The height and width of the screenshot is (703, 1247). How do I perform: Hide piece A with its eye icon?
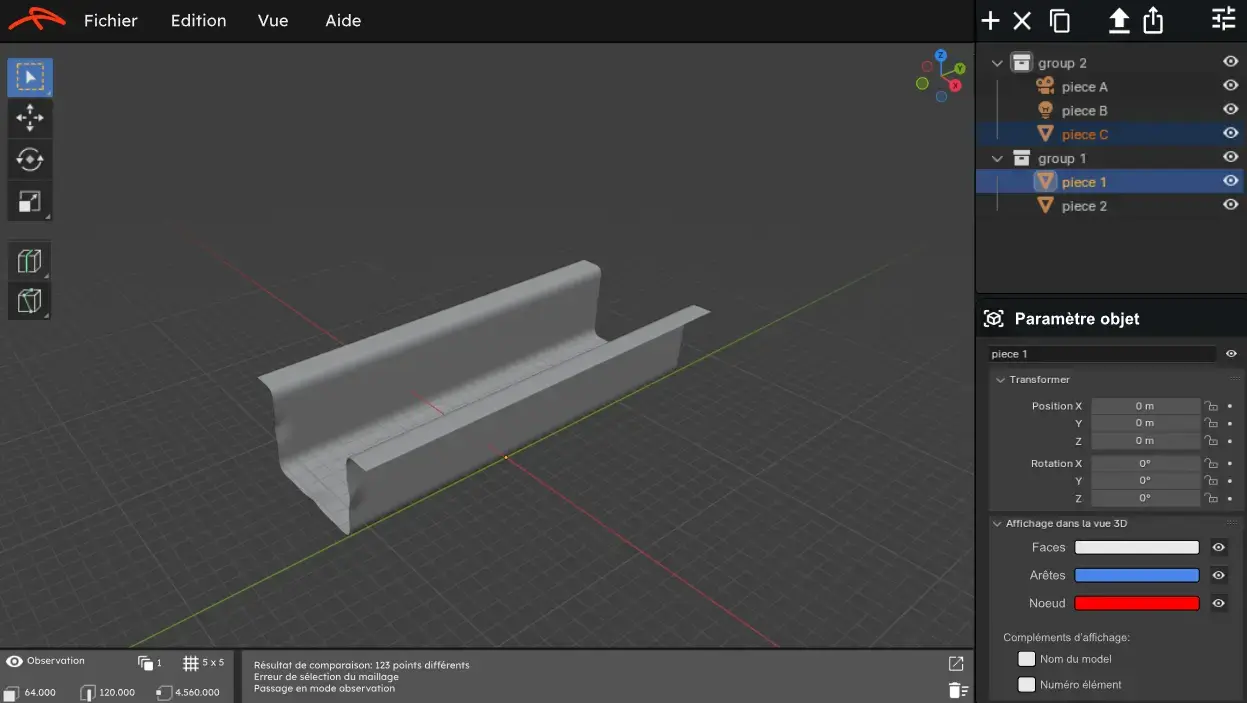[x=1231, y=86]
